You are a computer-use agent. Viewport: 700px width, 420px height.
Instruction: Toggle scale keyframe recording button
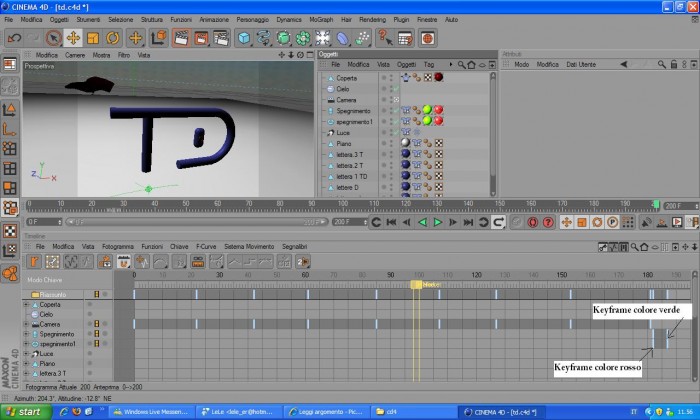pyautogui.click(x=582, y=222)
